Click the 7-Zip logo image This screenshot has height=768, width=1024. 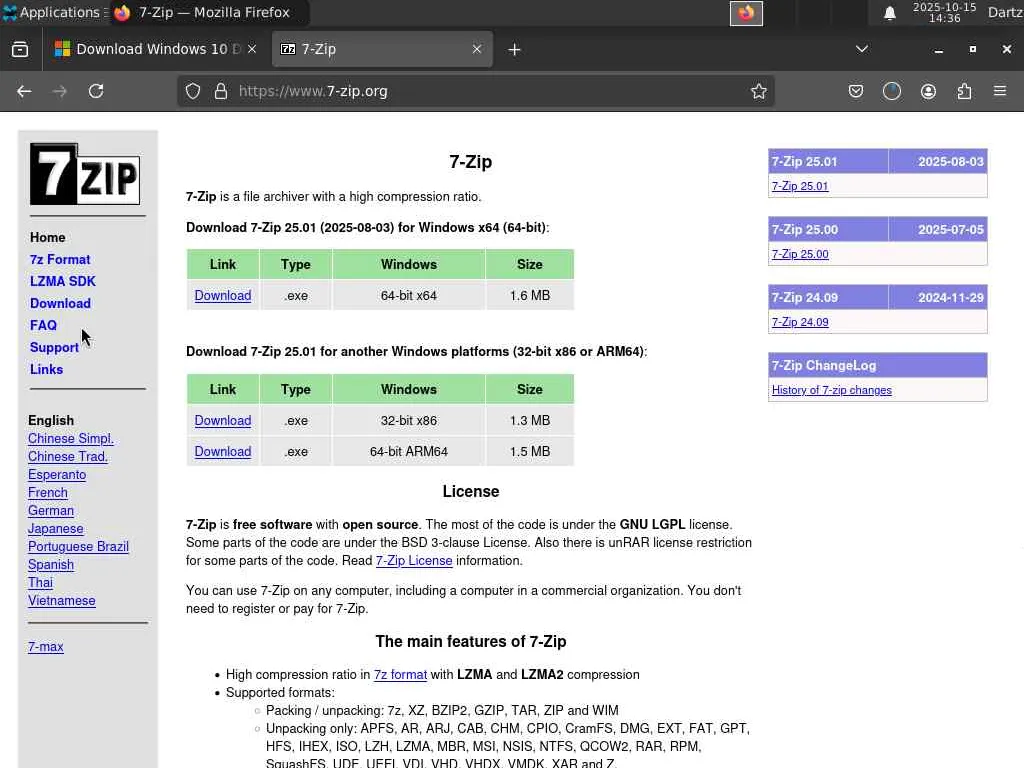tap(85, 174)
